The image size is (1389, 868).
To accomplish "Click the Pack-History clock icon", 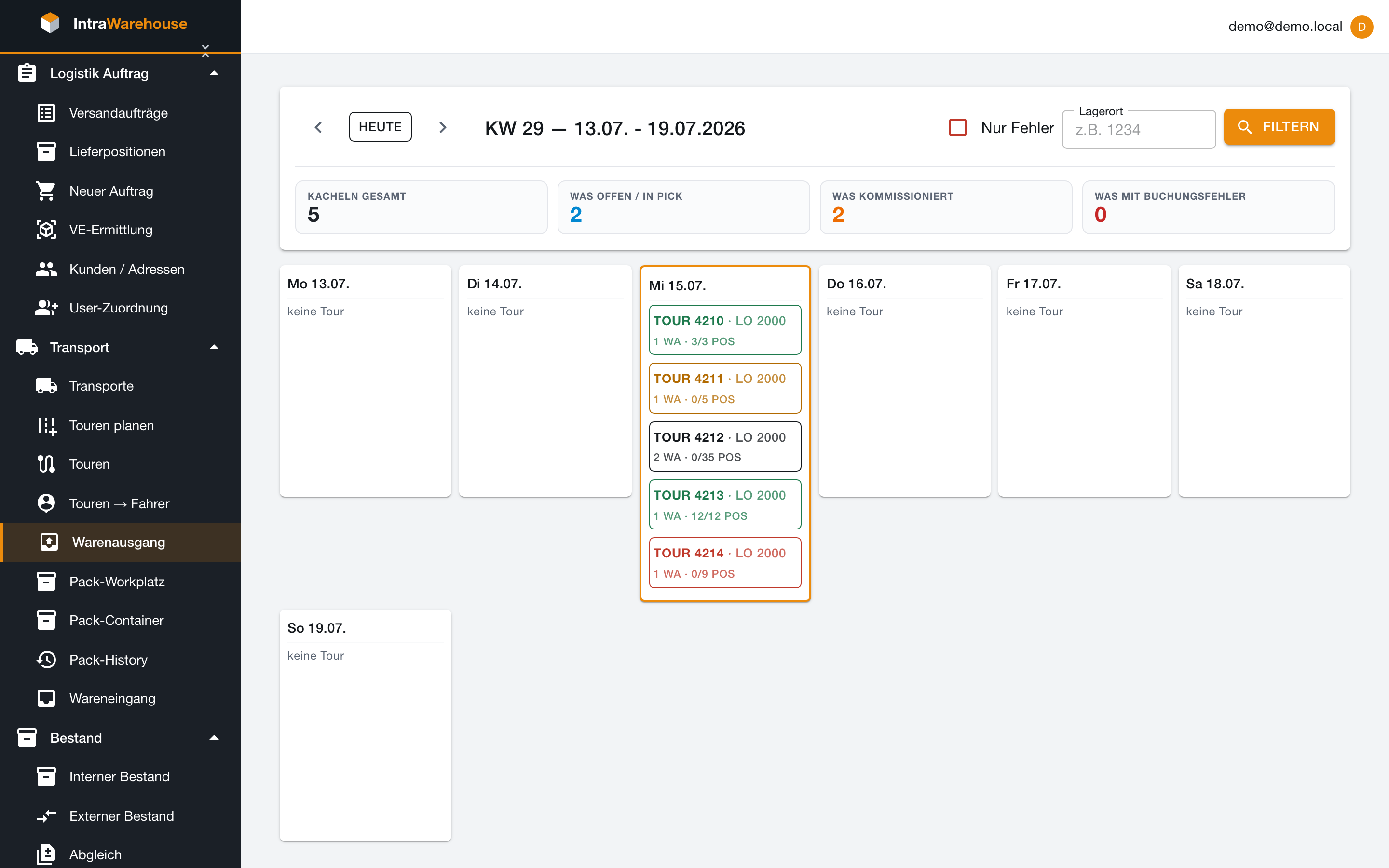I will click(x=46, y=660).
